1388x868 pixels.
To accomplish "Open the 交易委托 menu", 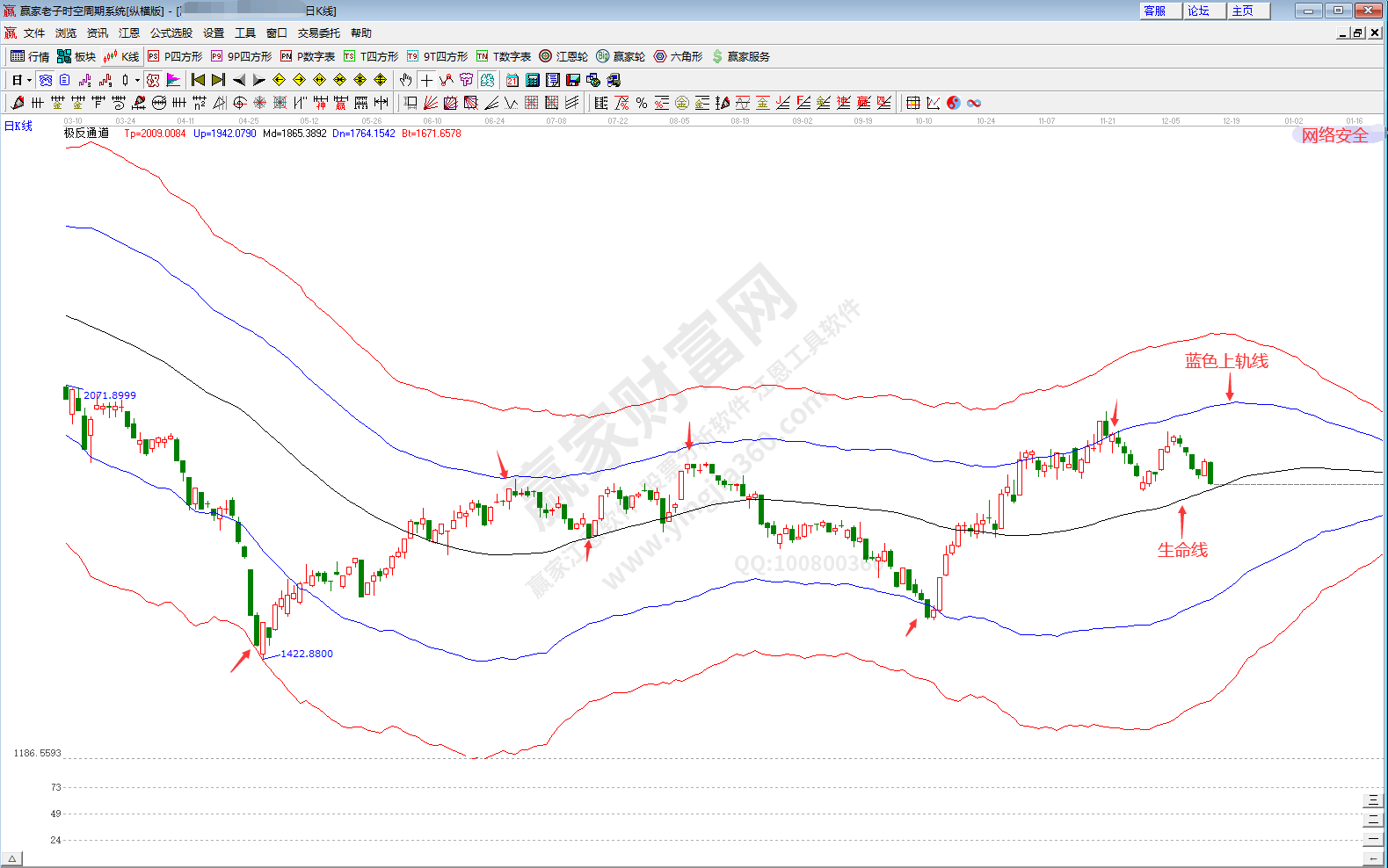I will pos(318,33).
